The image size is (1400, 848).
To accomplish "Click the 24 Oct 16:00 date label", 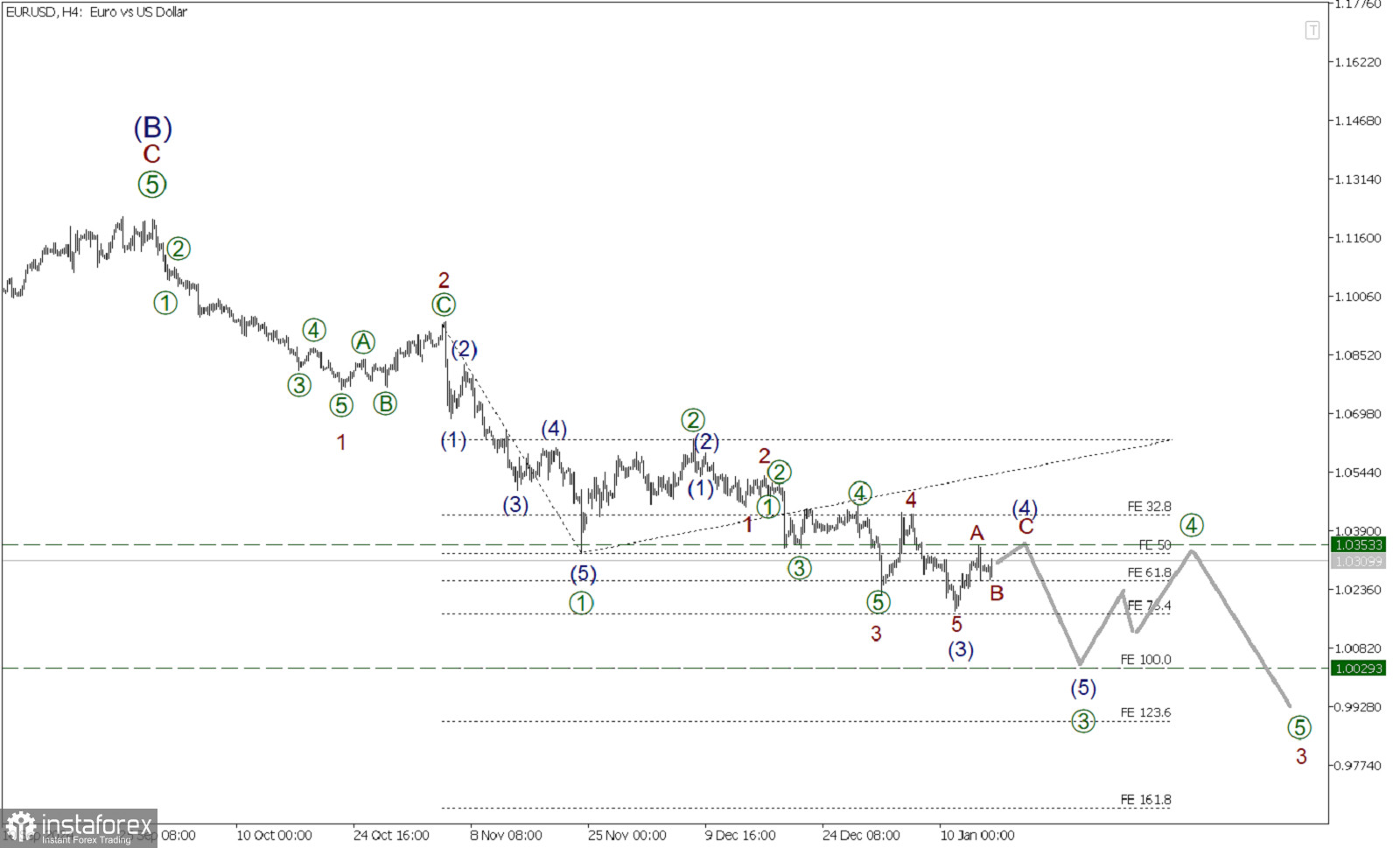I will pos(391,835).
